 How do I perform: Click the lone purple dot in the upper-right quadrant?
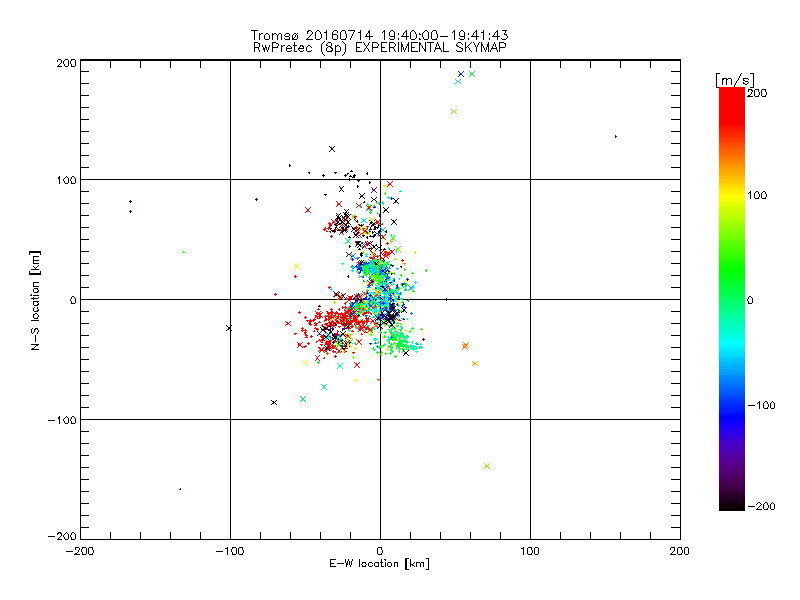pos(616,137)
